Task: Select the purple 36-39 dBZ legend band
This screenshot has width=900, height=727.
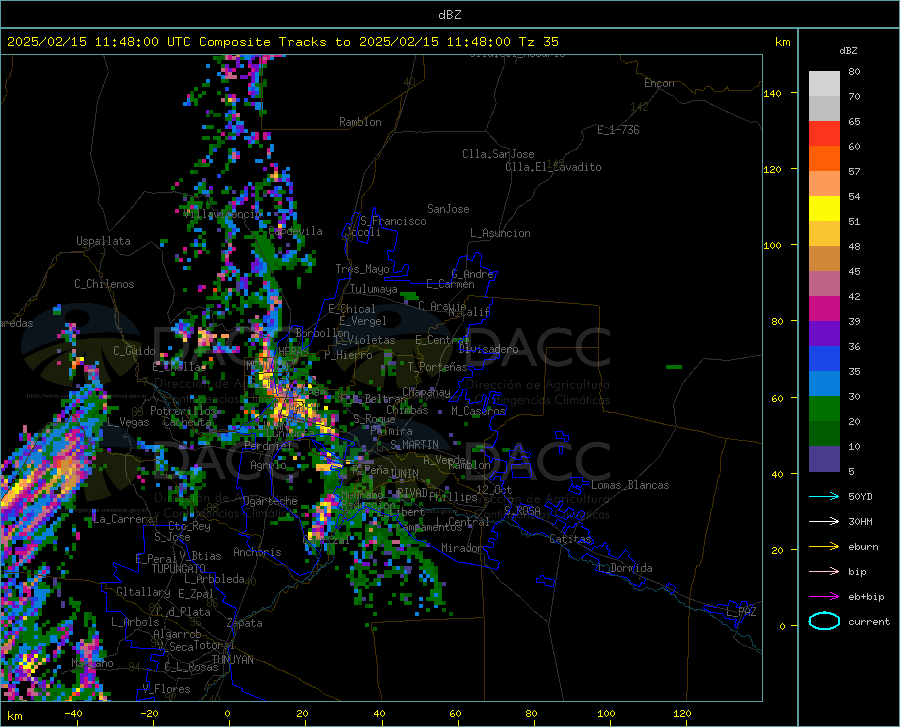Action: [x=824, y=334]
